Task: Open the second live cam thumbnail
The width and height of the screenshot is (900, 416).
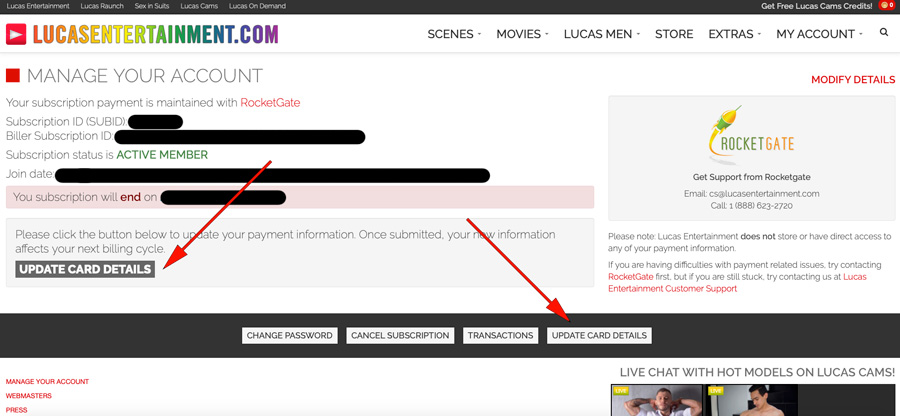Action: [x=752, y=401]
